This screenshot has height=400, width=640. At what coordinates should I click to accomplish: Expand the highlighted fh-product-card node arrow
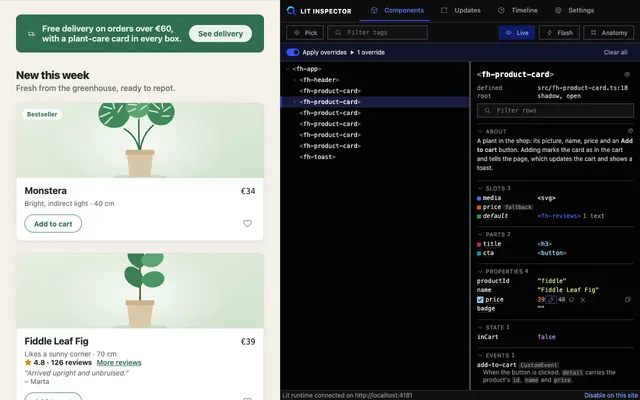point(295,102)
